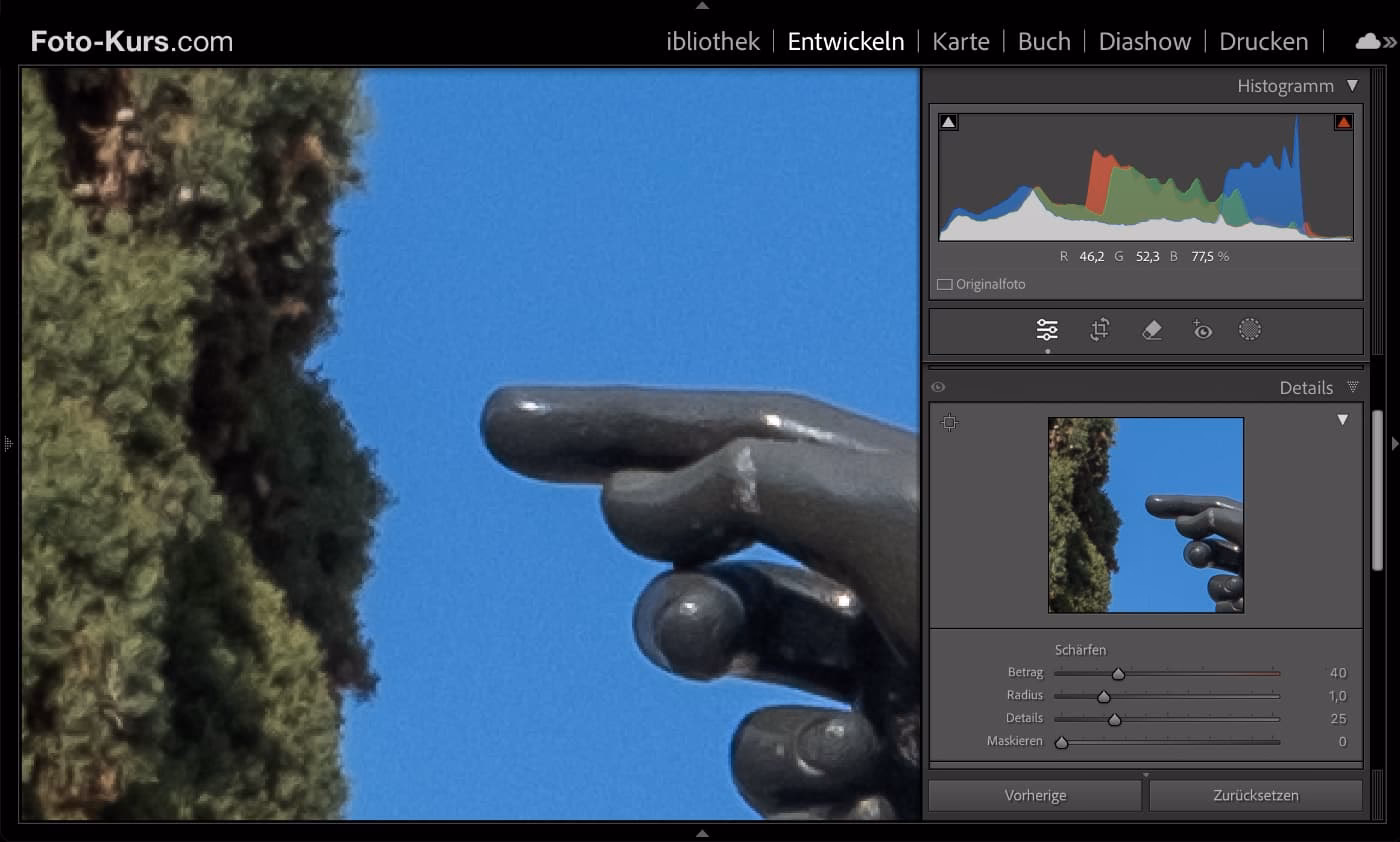Screen dimensions: 1400x842
Task: Enable the Originalfoto checkbox
Action: pyautogui.click(x=943, y=284)
